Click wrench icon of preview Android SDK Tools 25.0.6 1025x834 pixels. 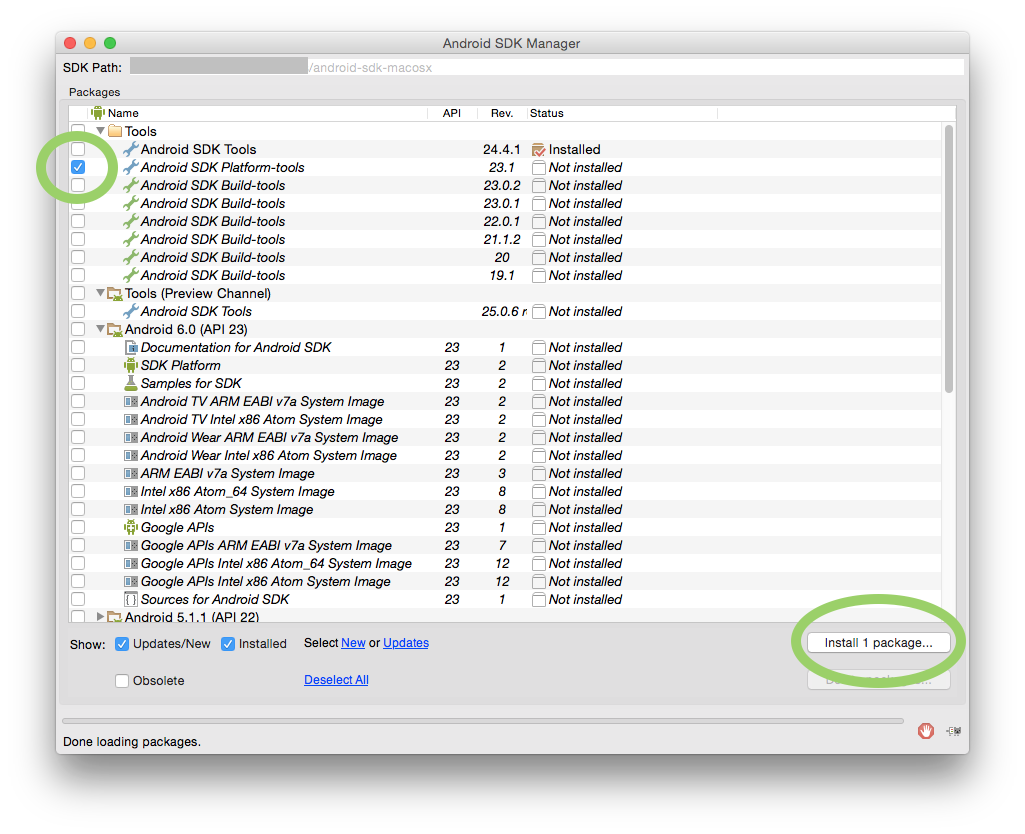[x=131, y=311]
